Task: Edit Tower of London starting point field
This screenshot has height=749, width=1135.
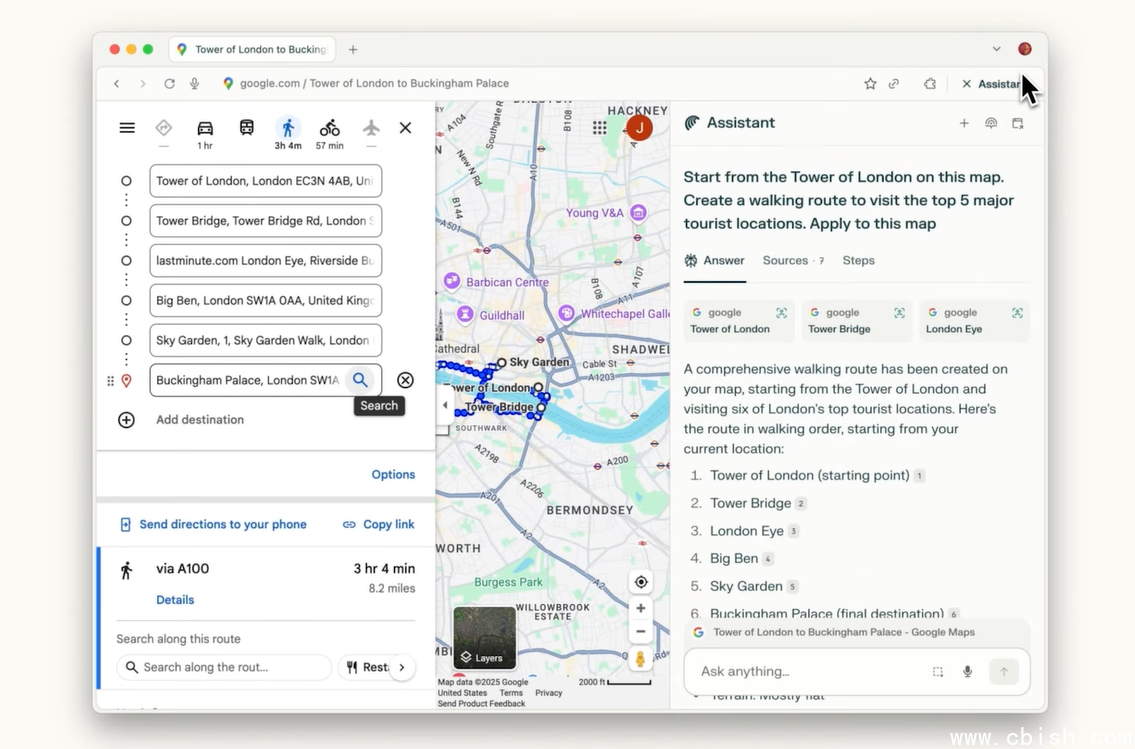Action: point(266,181)
